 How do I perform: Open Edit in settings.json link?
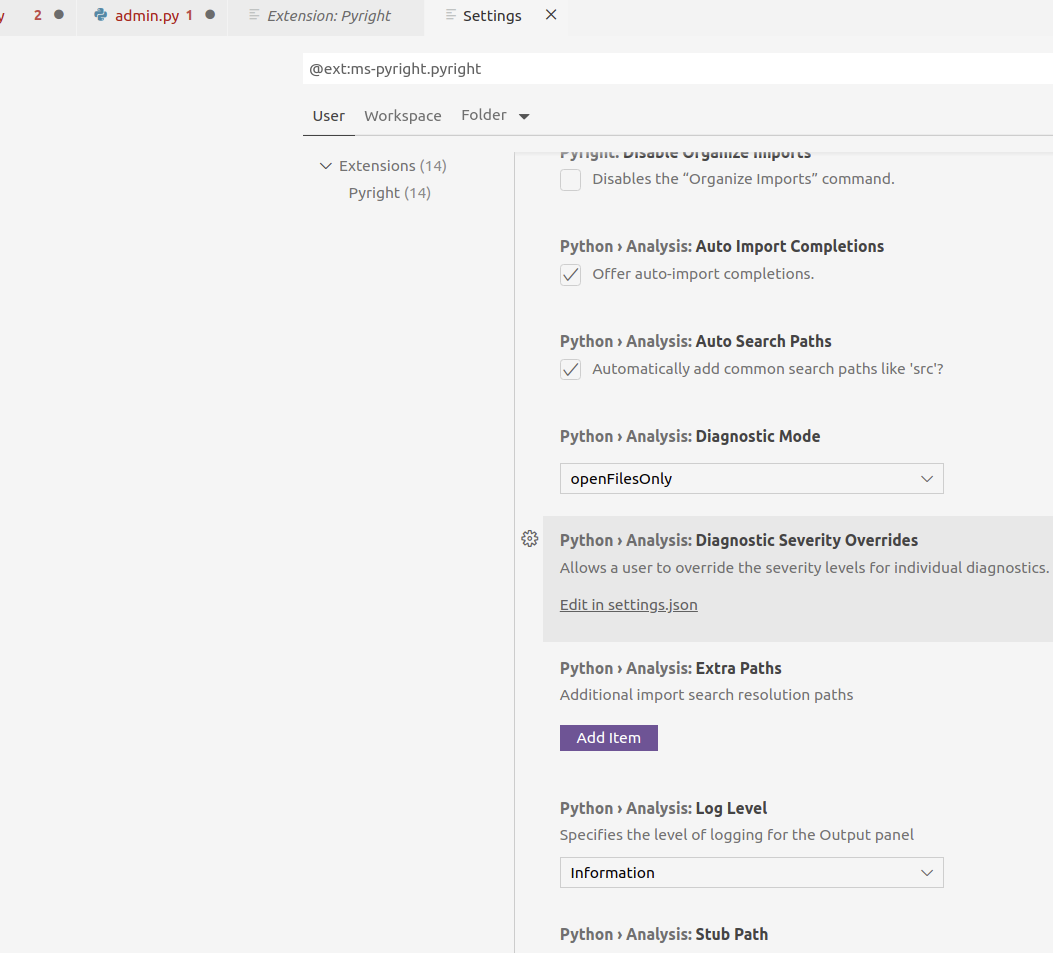(628, 604)
